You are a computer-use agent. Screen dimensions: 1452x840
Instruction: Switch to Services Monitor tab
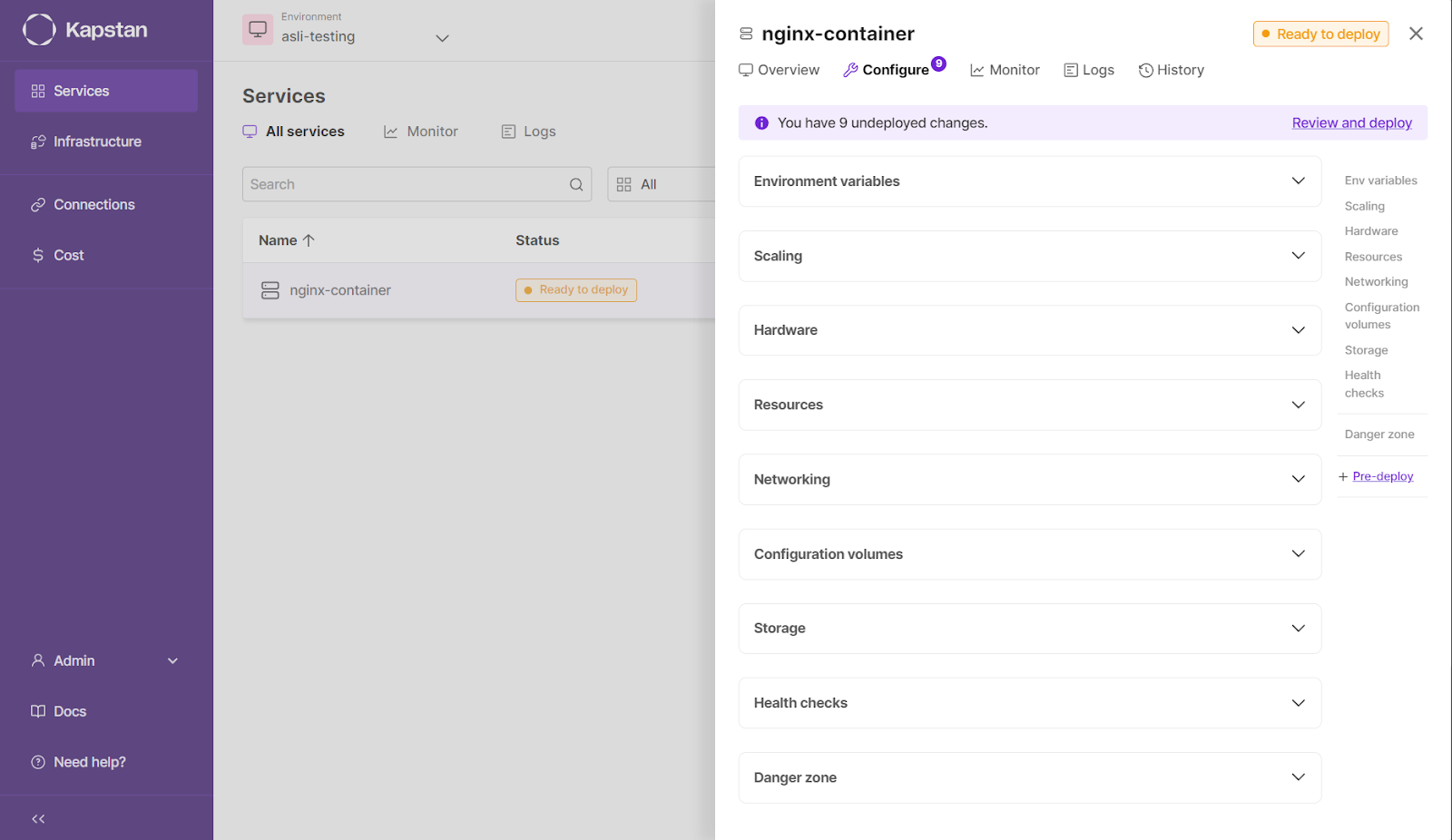click(421, 132)
